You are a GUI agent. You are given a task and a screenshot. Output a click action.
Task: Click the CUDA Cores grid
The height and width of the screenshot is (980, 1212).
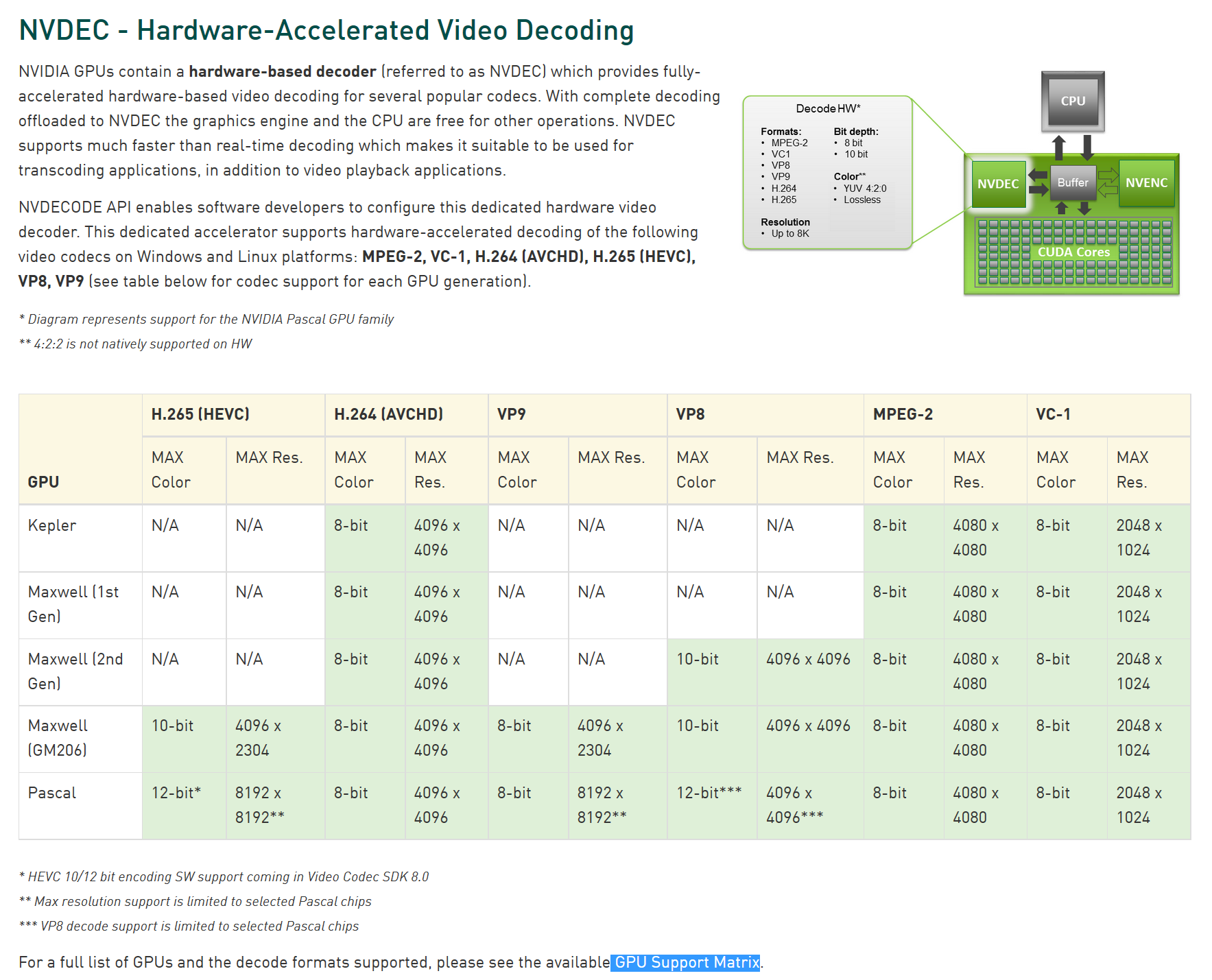(1074, 252)
